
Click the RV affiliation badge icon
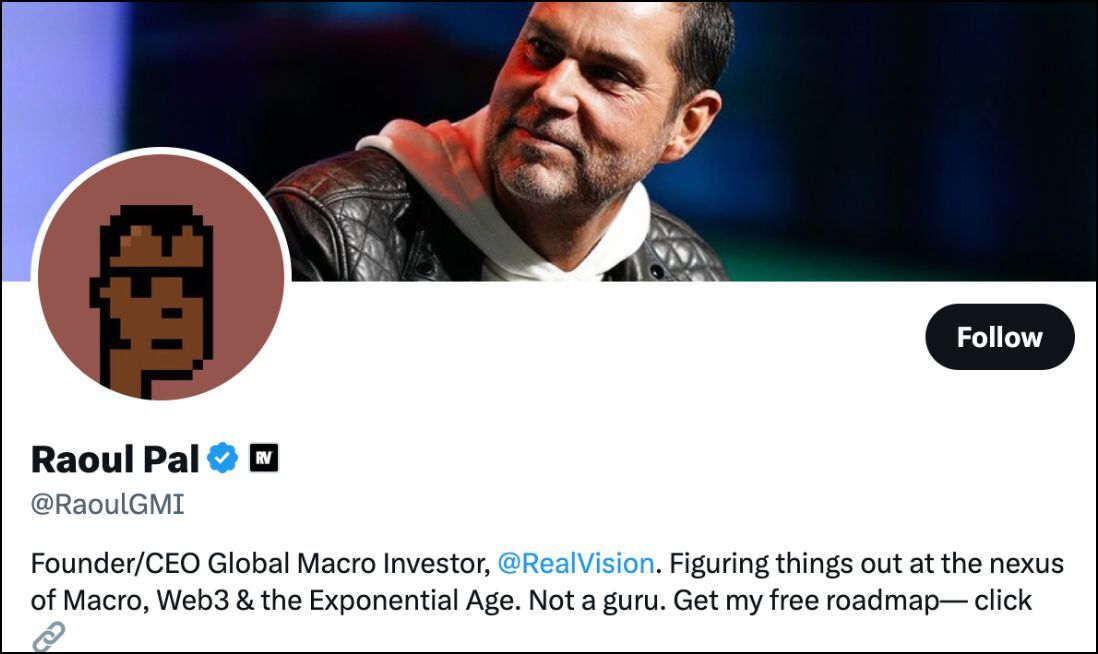click(x=263, y=458)
